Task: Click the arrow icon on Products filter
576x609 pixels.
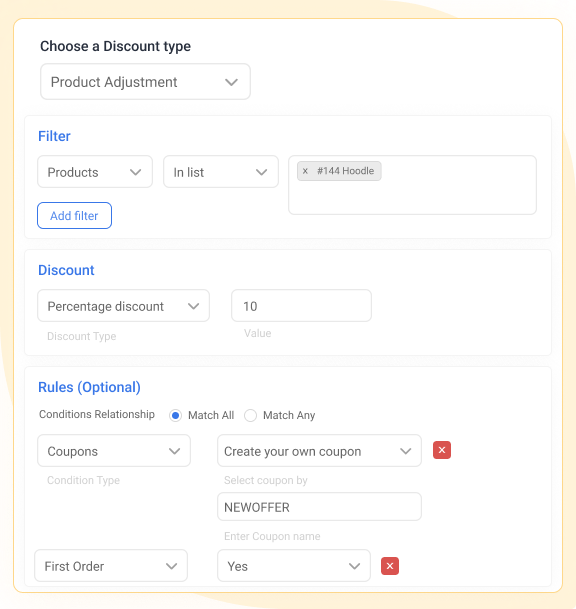Action: [x=136, y=172]
